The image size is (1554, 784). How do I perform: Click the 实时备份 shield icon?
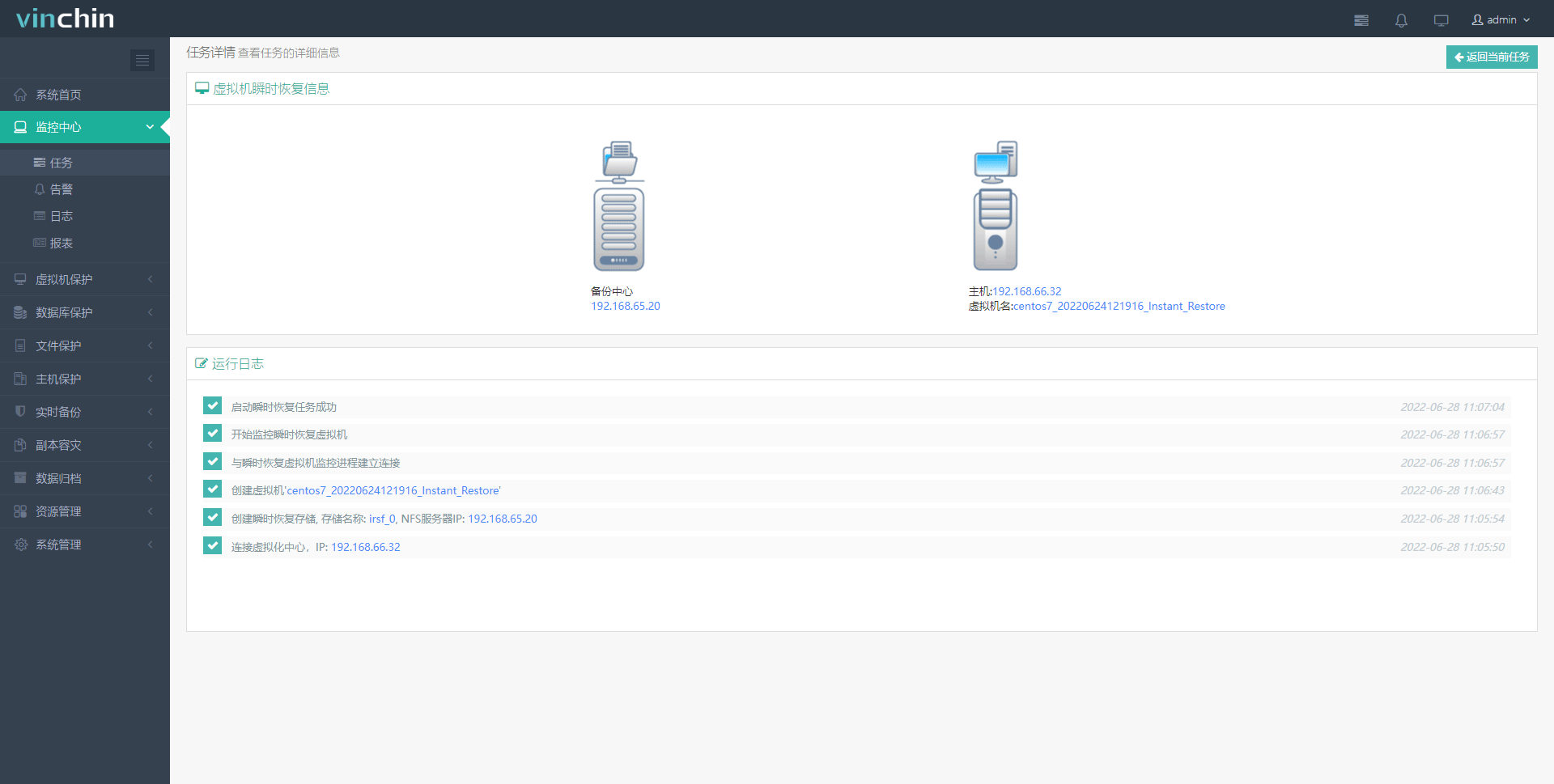pyautogui.click(x=20, y=412)
